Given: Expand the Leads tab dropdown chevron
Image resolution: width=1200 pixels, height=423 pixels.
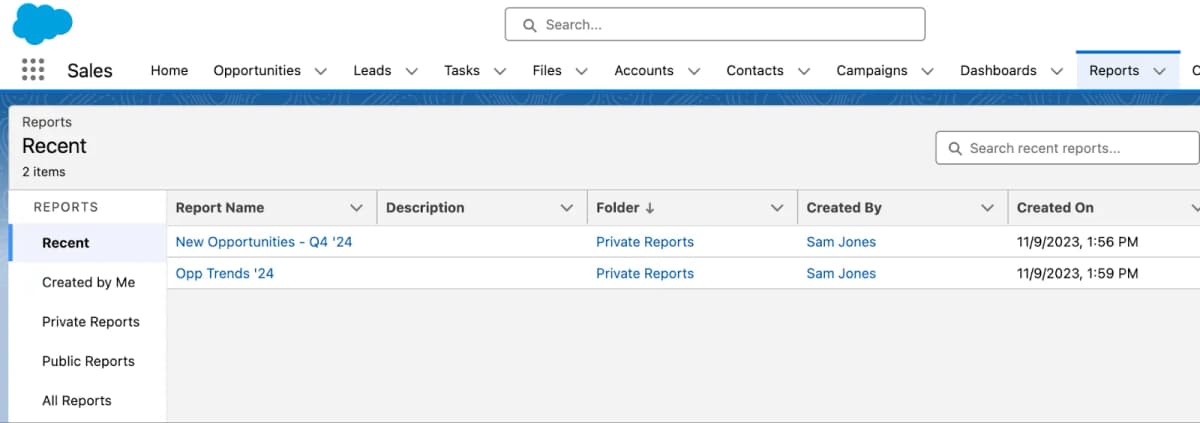Looking at the screenshot, I should point(412,71).
